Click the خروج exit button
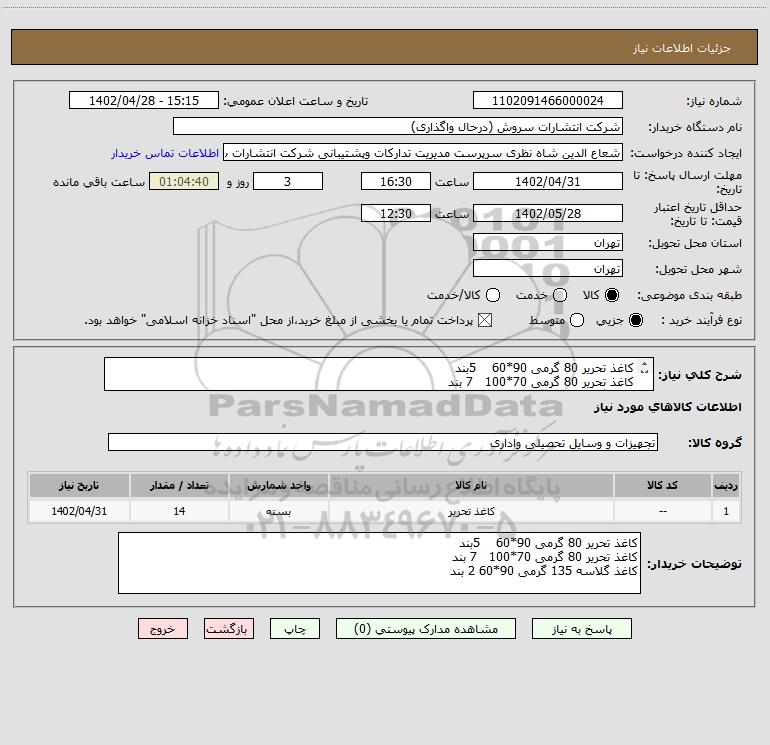Viewport: 770px width, 745px height. pyautogui.click(x=163, y=629)
